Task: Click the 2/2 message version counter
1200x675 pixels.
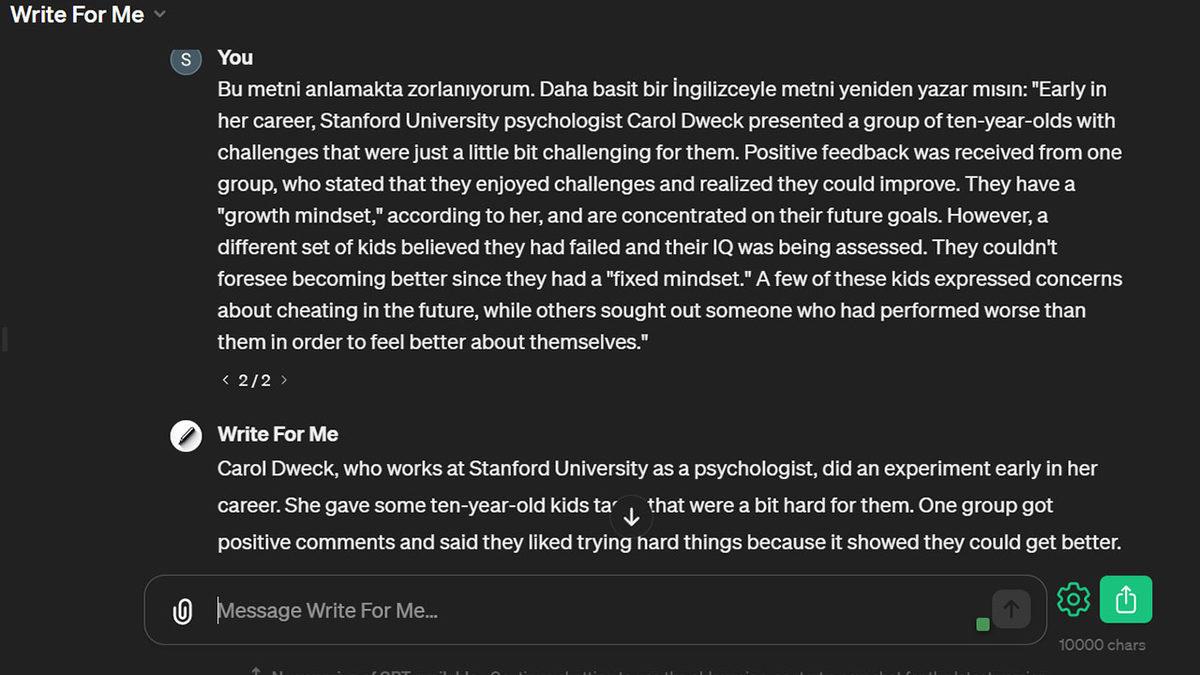Action: point(254,380)
